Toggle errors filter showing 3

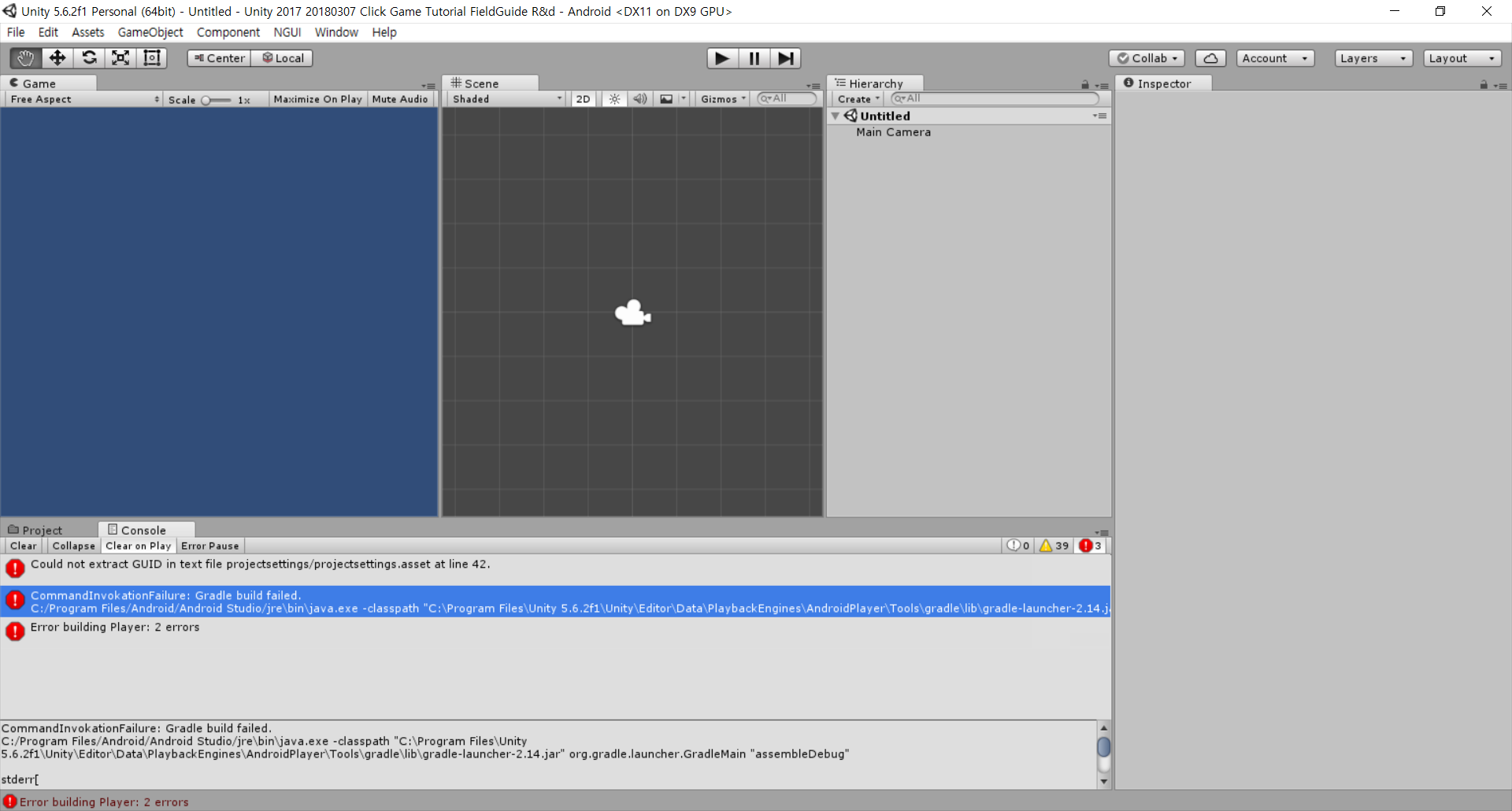1091,546
